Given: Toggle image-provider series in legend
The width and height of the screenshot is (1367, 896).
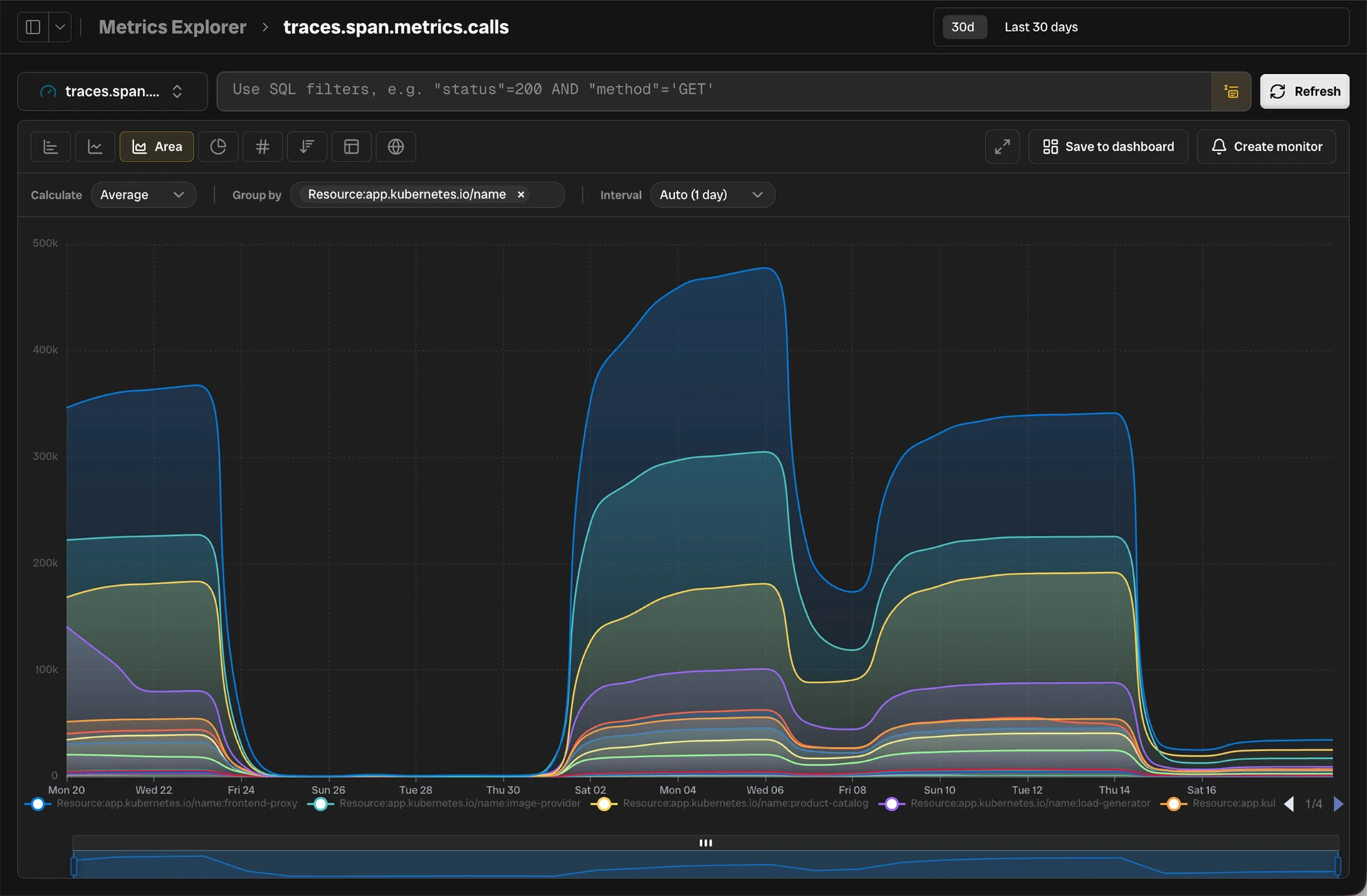Looking at the screenshot, I should pyautogui.click(x=444, y=803).
